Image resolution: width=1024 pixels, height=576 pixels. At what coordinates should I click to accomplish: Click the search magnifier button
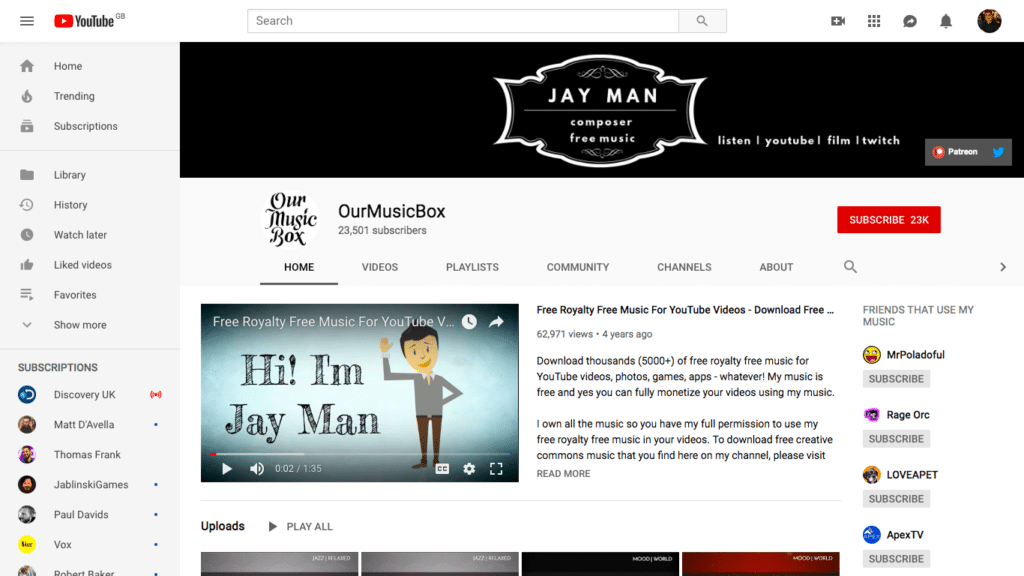(x=702, y=21)
